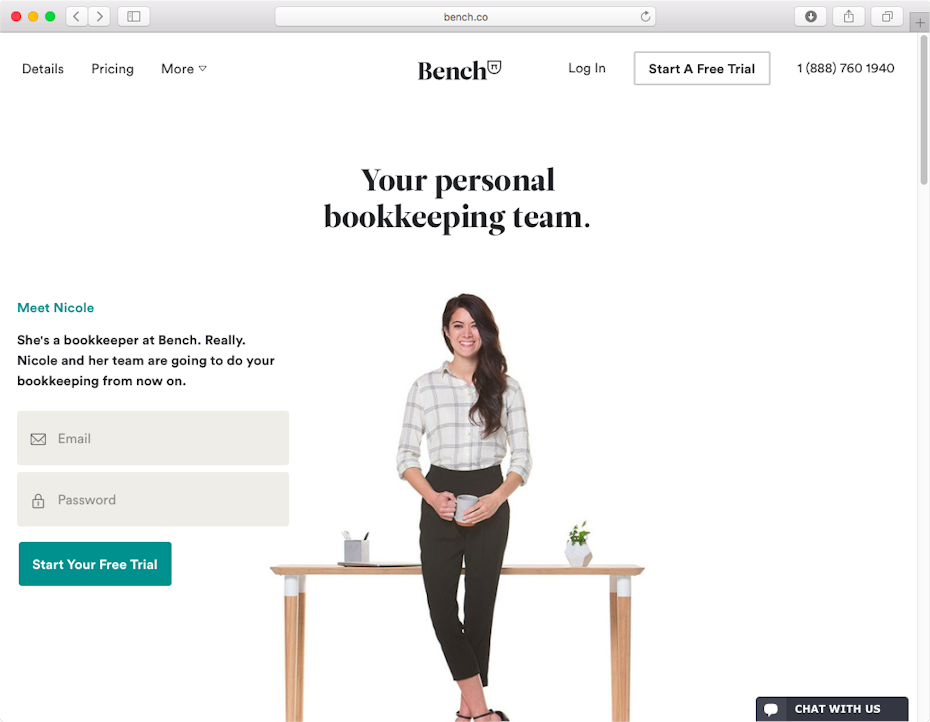Open the Chat With Us widget
930x722 pixels.
point(832,709)
